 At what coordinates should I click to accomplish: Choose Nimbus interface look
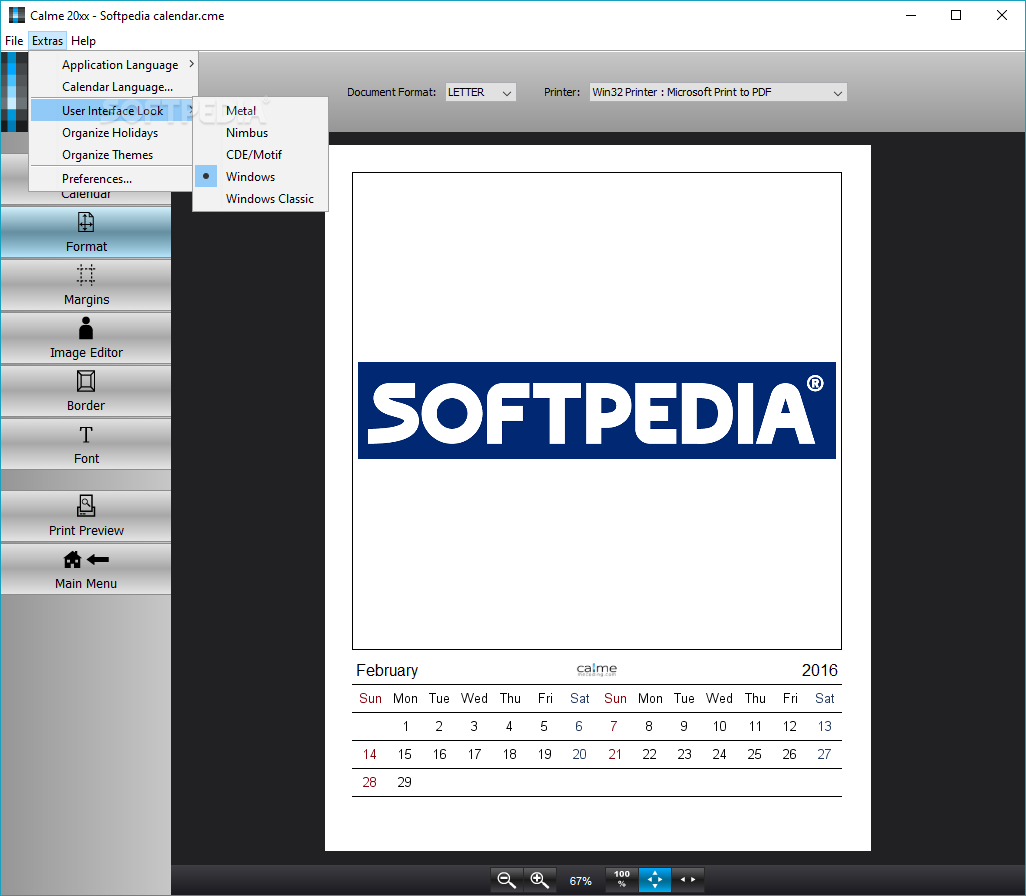click(x=260, y=133)
